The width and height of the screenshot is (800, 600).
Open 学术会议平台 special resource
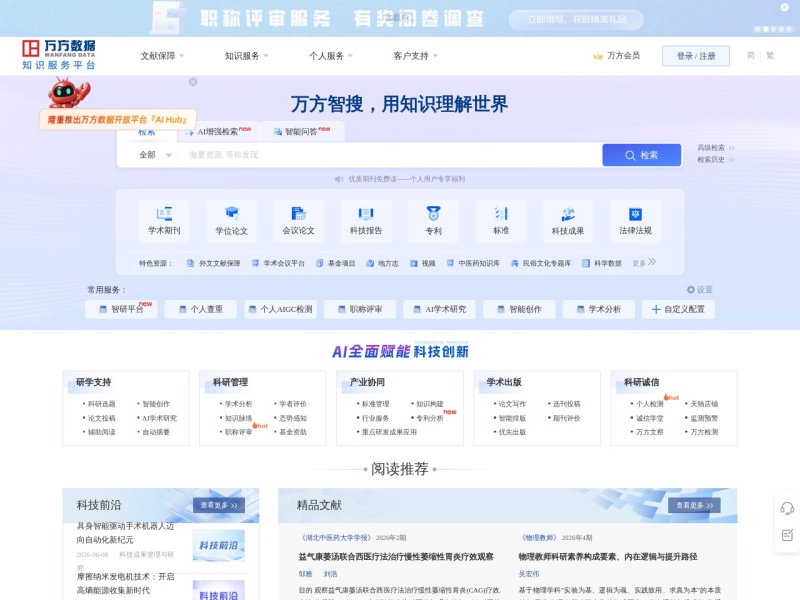click(278, 263)
